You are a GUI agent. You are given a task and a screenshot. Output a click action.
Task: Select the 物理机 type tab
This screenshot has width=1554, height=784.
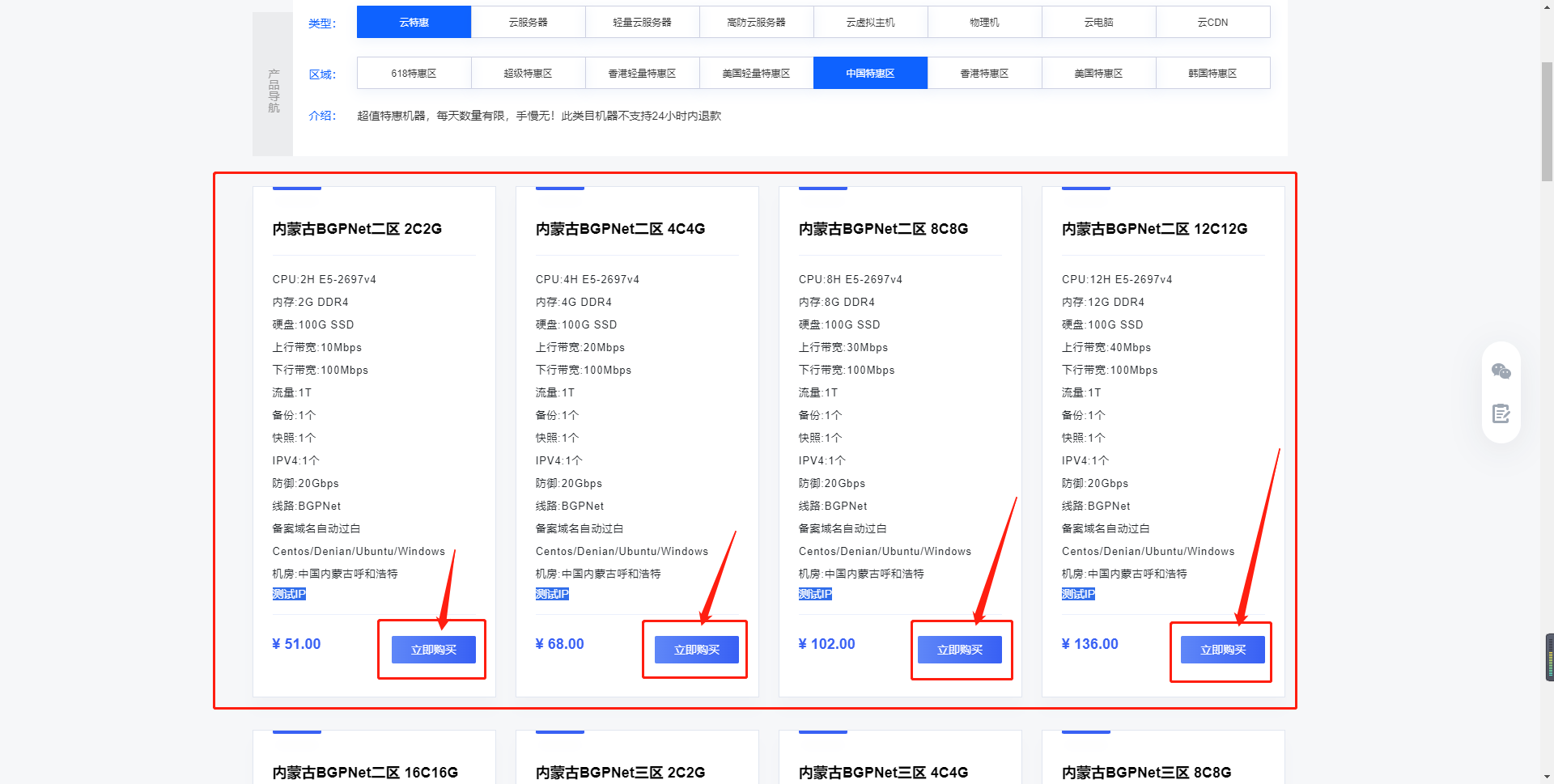click(x=984, y=22)
